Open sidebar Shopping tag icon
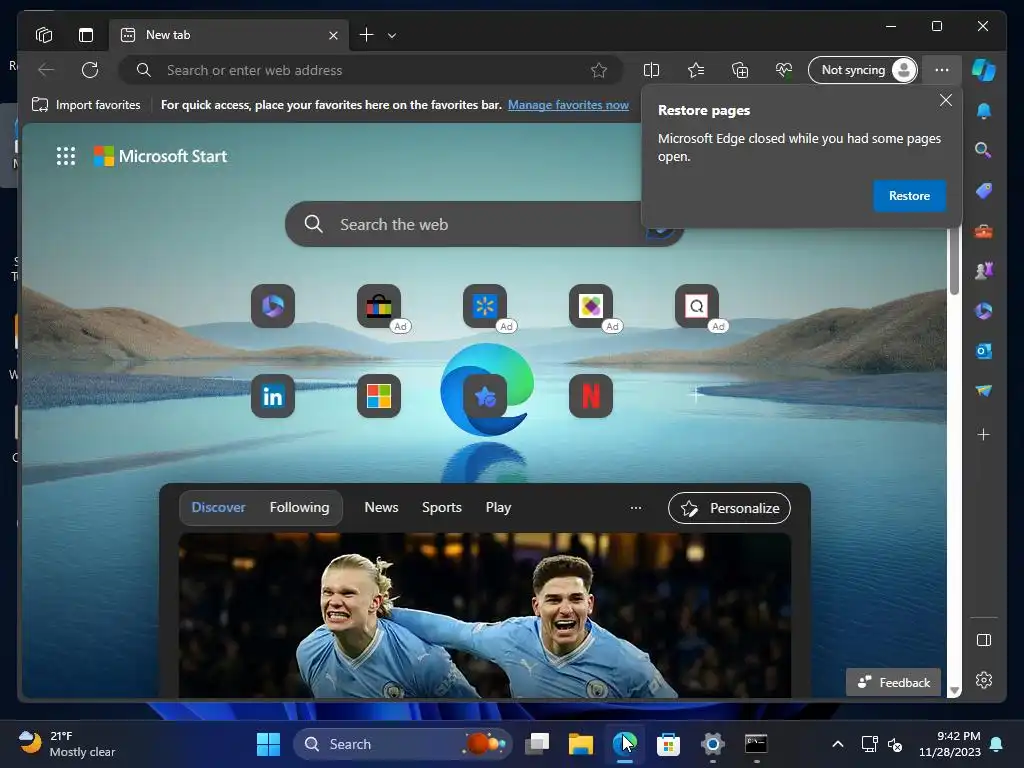The height and width of the screenshot is (768, 1024). pos(984,191)
